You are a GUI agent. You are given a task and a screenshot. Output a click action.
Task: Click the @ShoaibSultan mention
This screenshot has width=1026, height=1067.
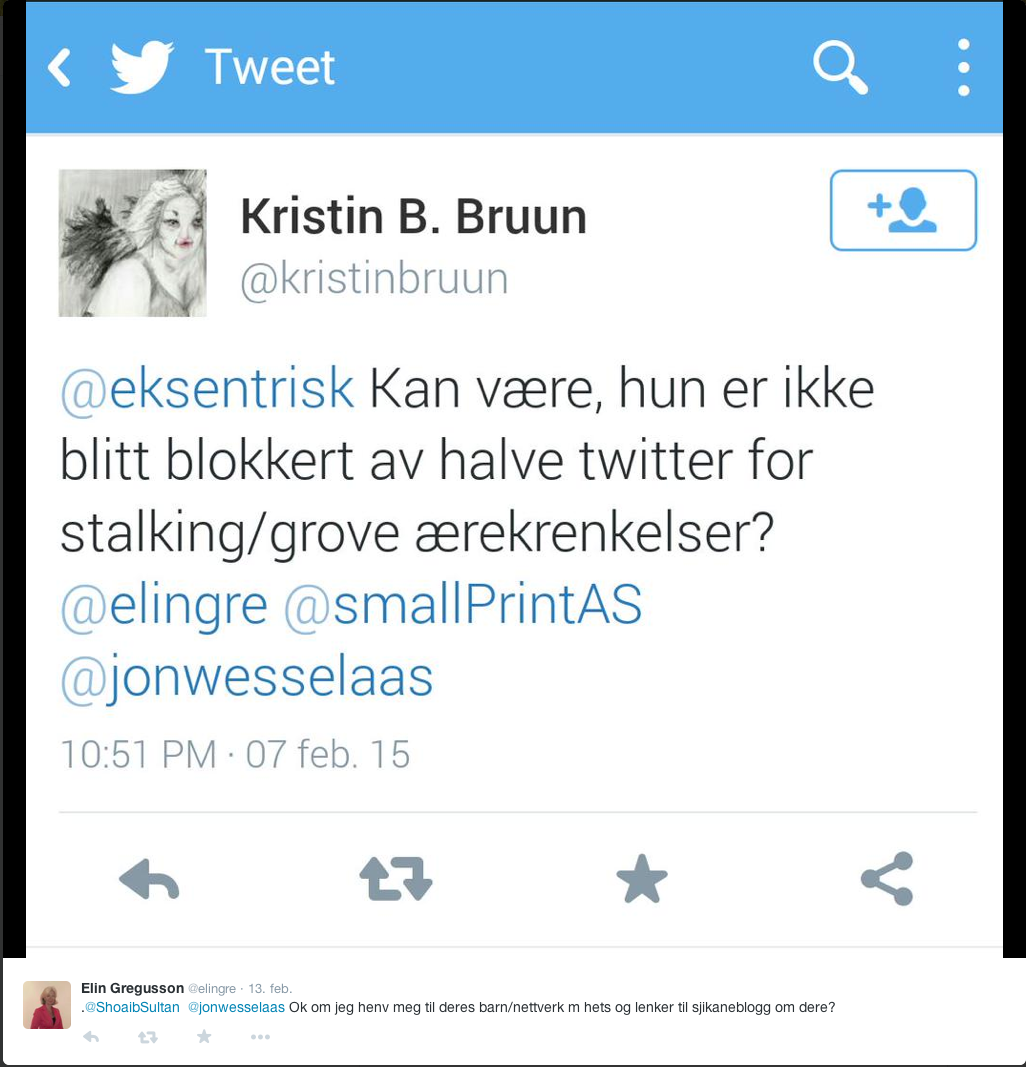[x=132, y=1007]
